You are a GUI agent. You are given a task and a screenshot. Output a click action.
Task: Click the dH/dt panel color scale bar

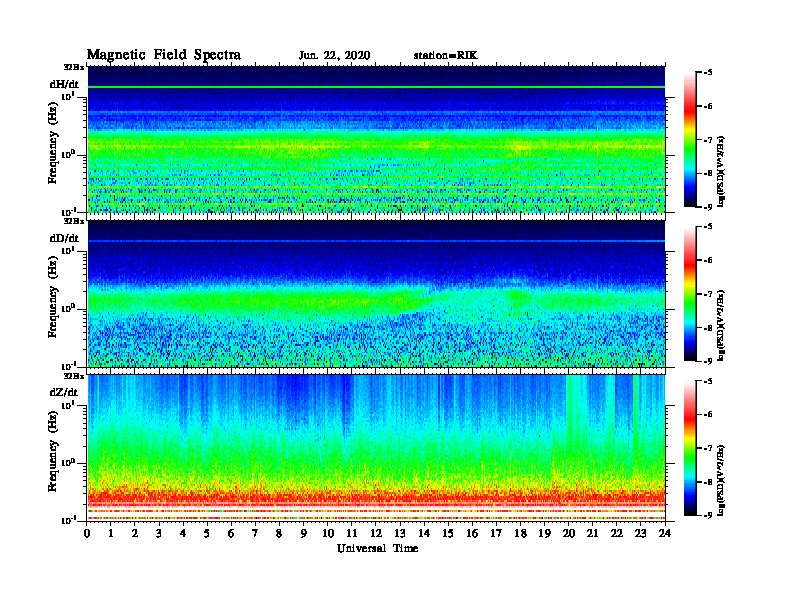coord(690,140)
